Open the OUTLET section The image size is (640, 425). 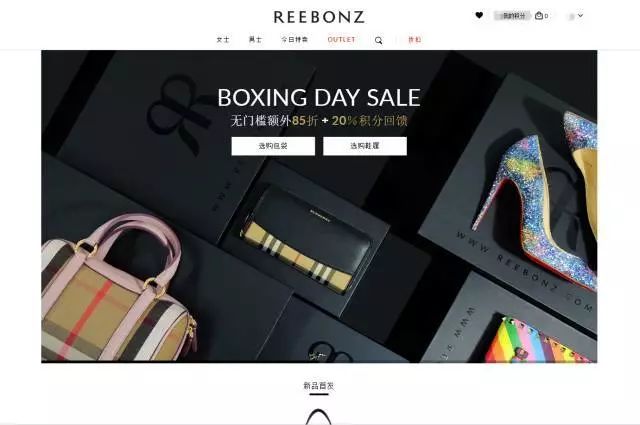click(x=342, y=40)
